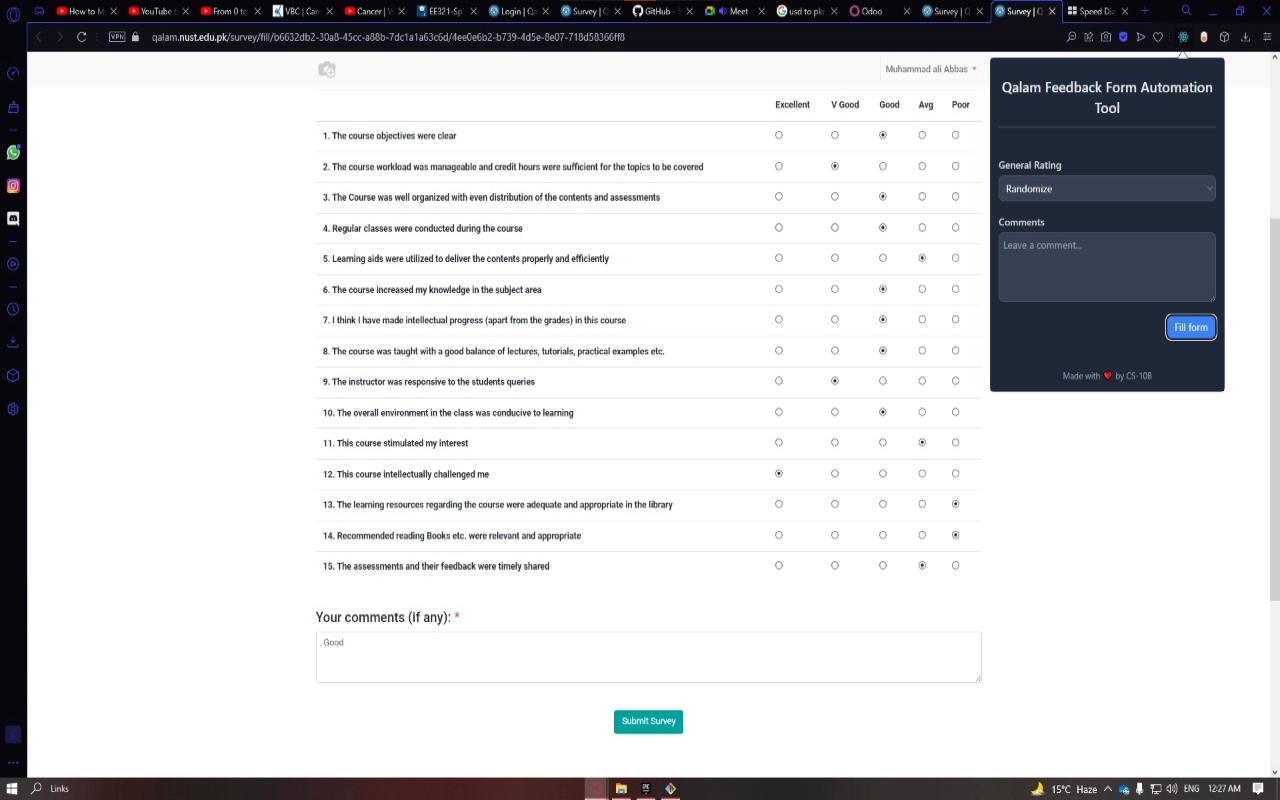1280x800 pixels.
Task: Open the search tabs magnifier icon
Action: click(x=1186, y=11)
